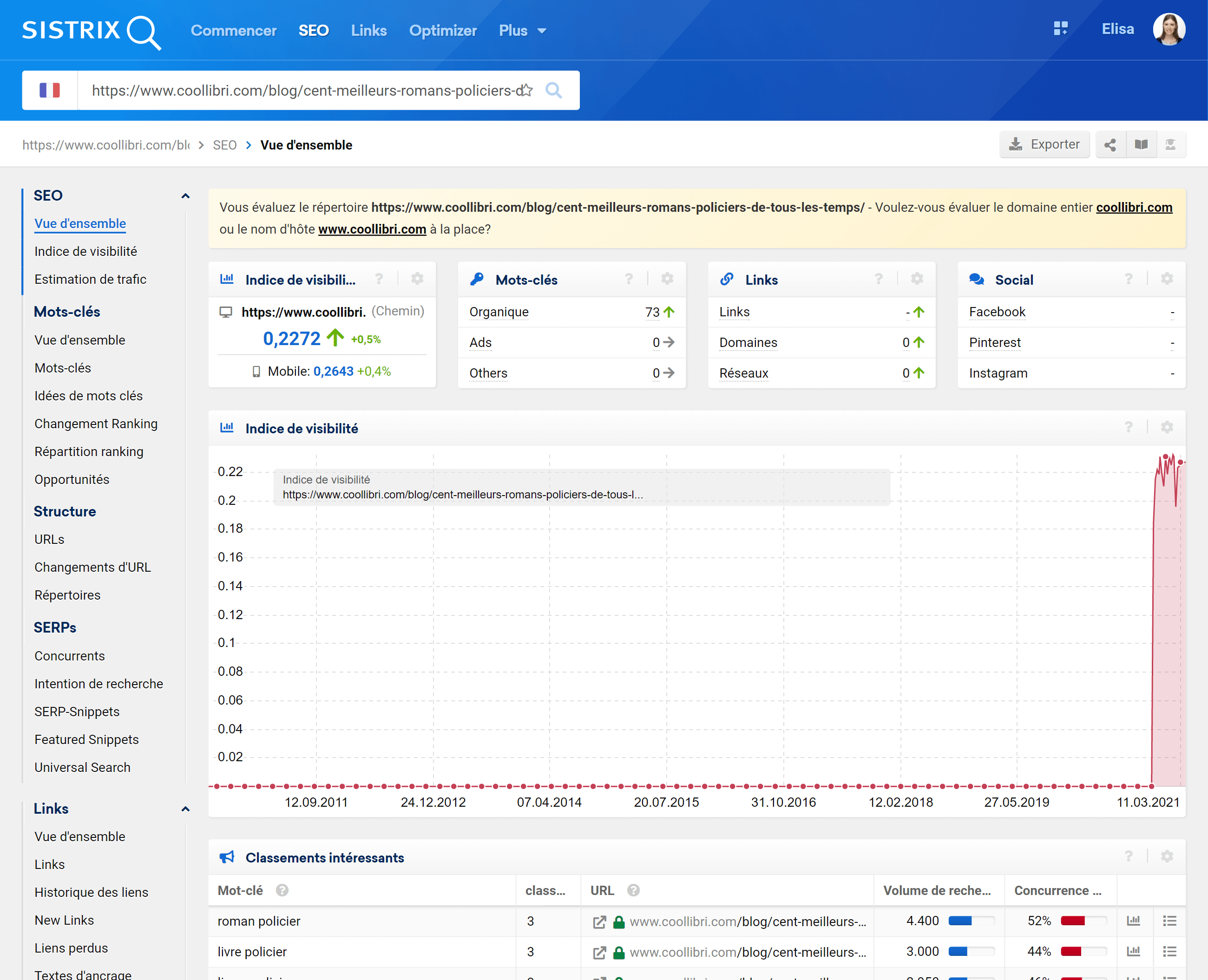Open chart history icon for roman policier row

tap(1134, 921)
